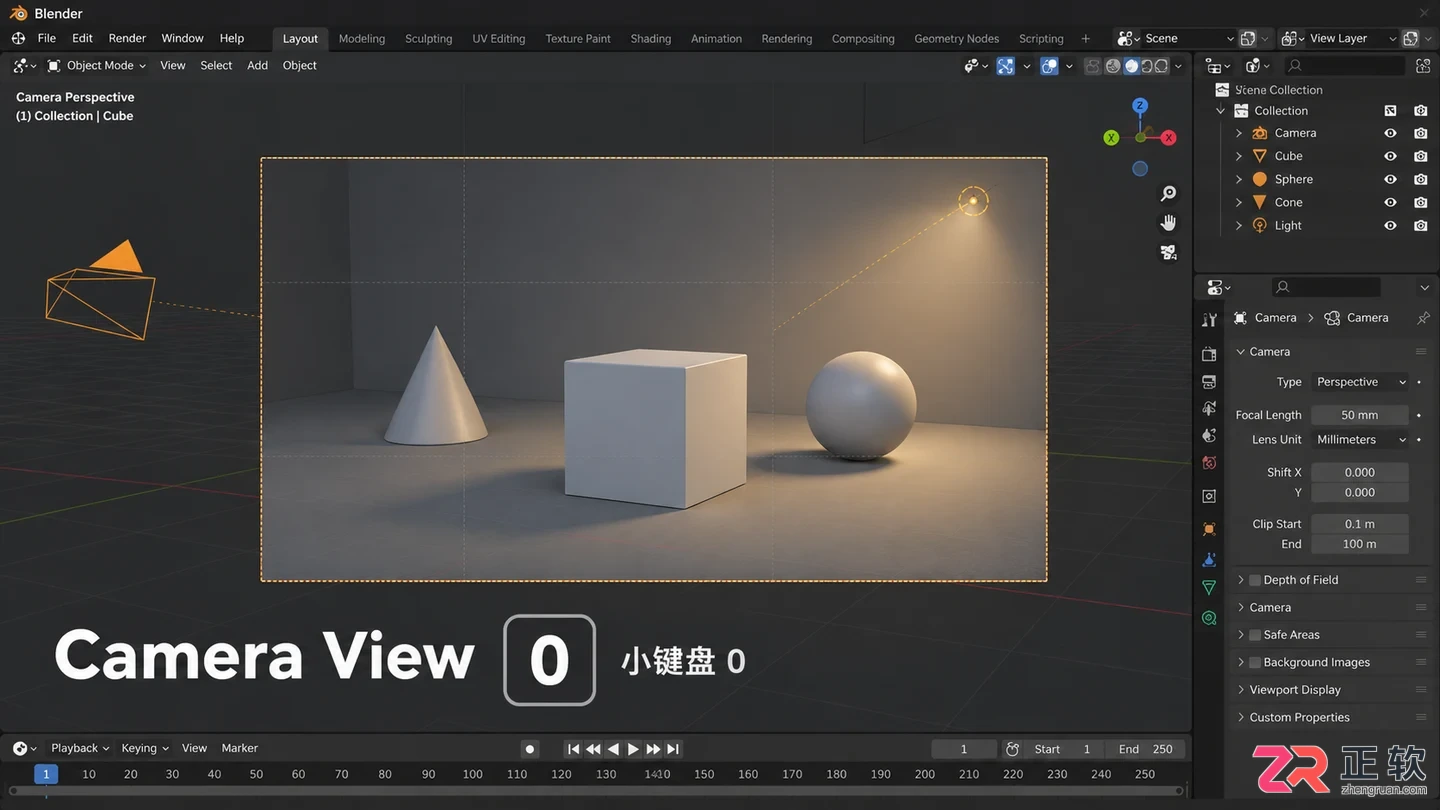Open the Lens Unit Millimeters dropdown
Viewport: 1440px width, 810px height.
(1360, 440)
